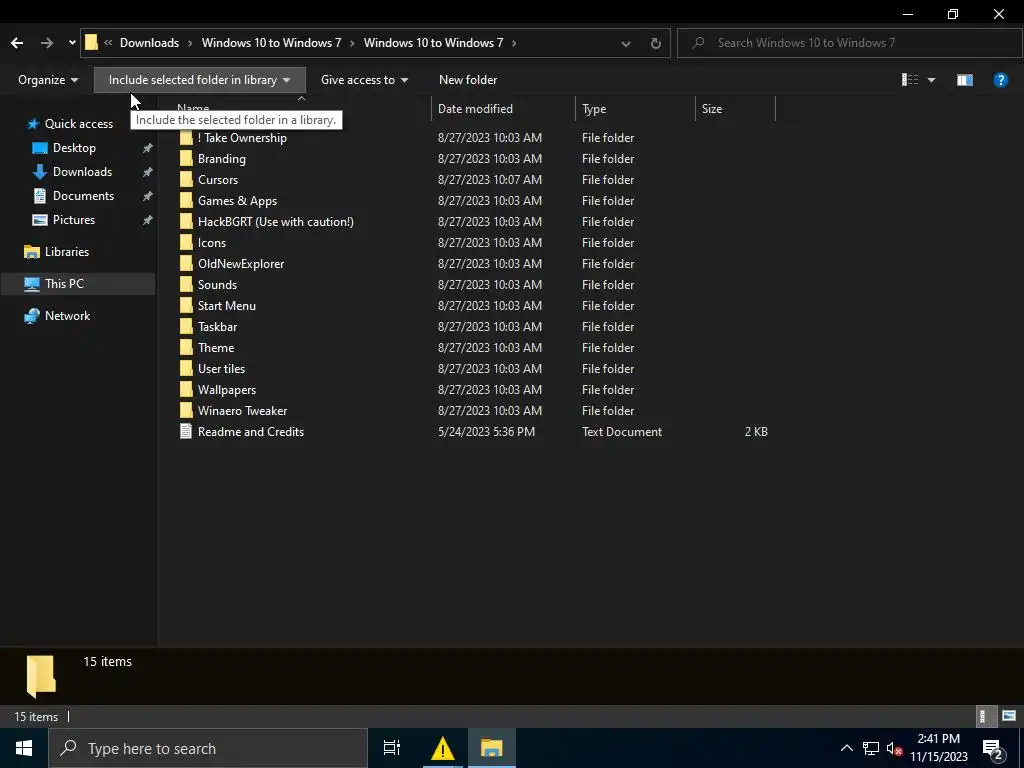This screenshot has height=768, width=1024.
Task: Switch to large thumbnails view in status bar
Action: pos(1009,716)
